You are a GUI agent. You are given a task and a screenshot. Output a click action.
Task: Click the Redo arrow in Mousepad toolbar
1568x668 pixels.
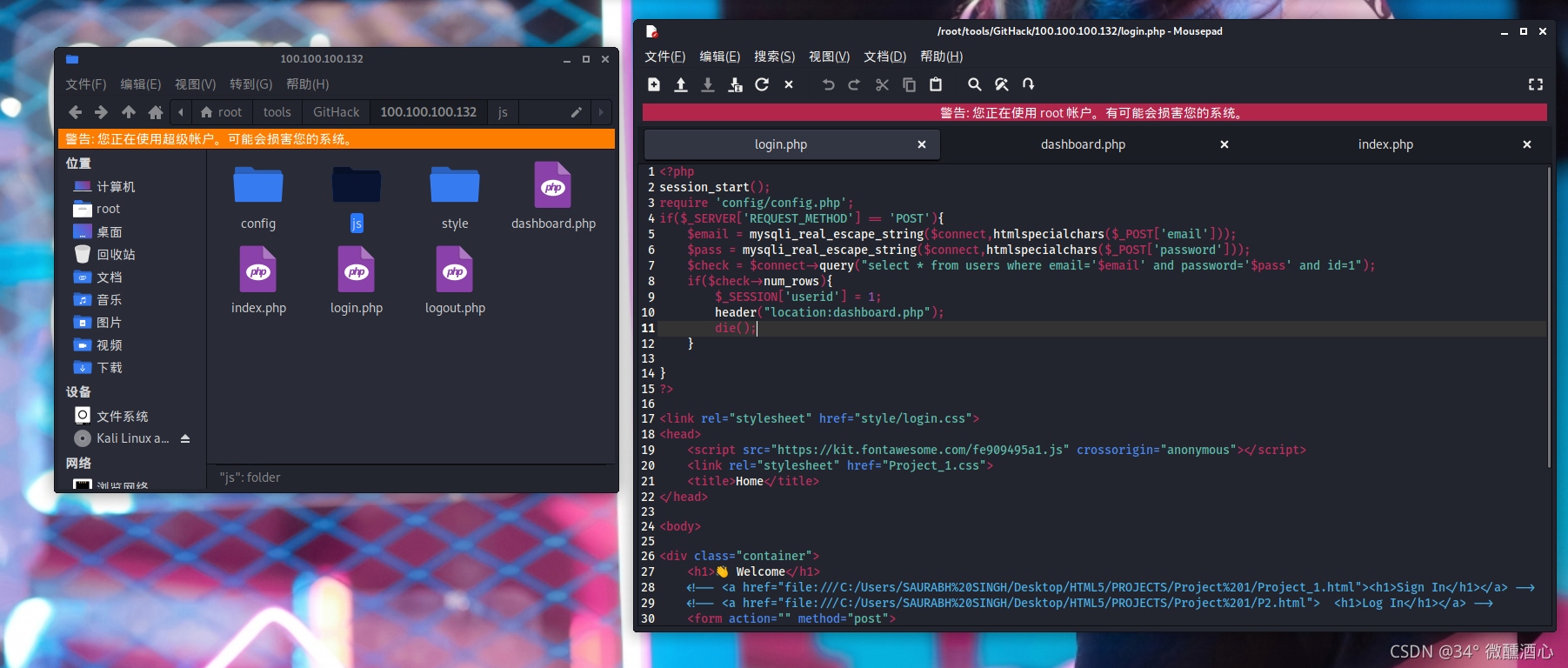(854, 84)
